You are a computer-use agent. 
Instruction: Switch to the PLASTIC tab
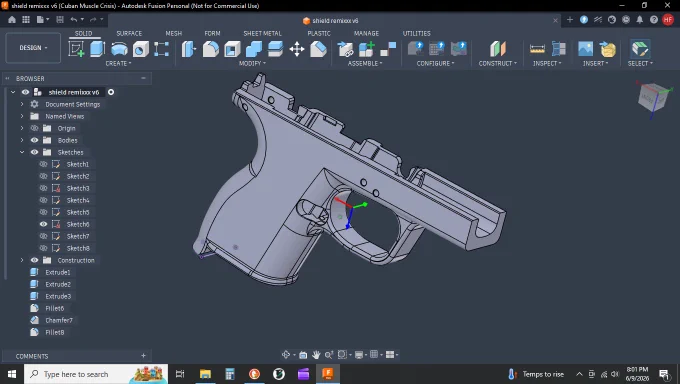pyautogui.click(x=319, y=33)
